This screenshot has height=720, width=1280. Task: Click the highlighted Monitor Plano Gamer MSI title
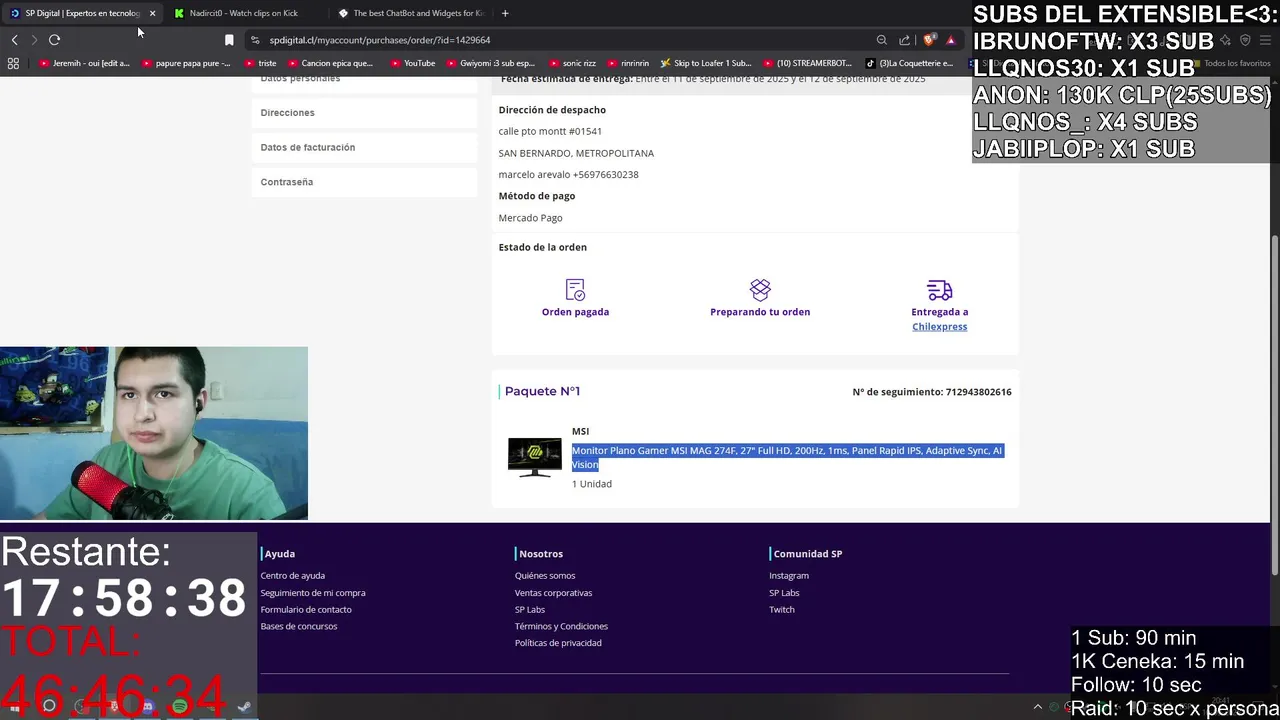[x=787, y=457]
